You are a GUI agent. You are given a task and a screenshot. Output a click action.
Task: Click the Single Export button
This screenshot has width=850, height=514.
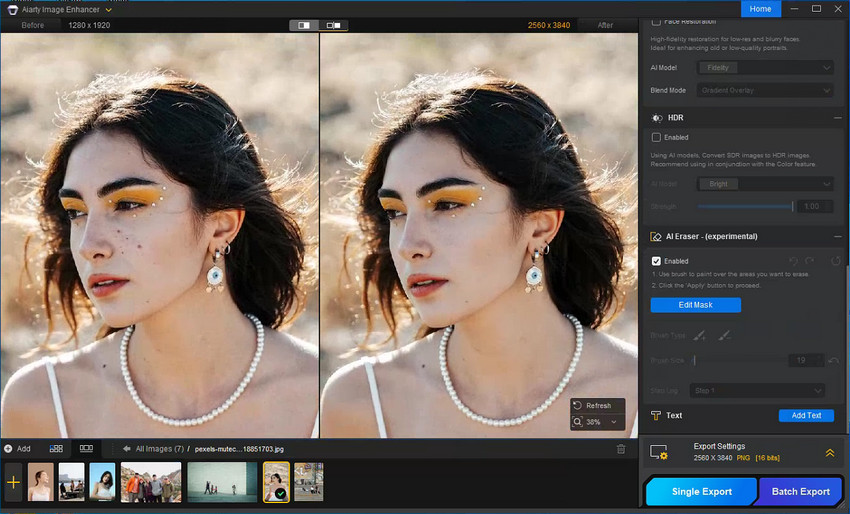coord(701,492)
